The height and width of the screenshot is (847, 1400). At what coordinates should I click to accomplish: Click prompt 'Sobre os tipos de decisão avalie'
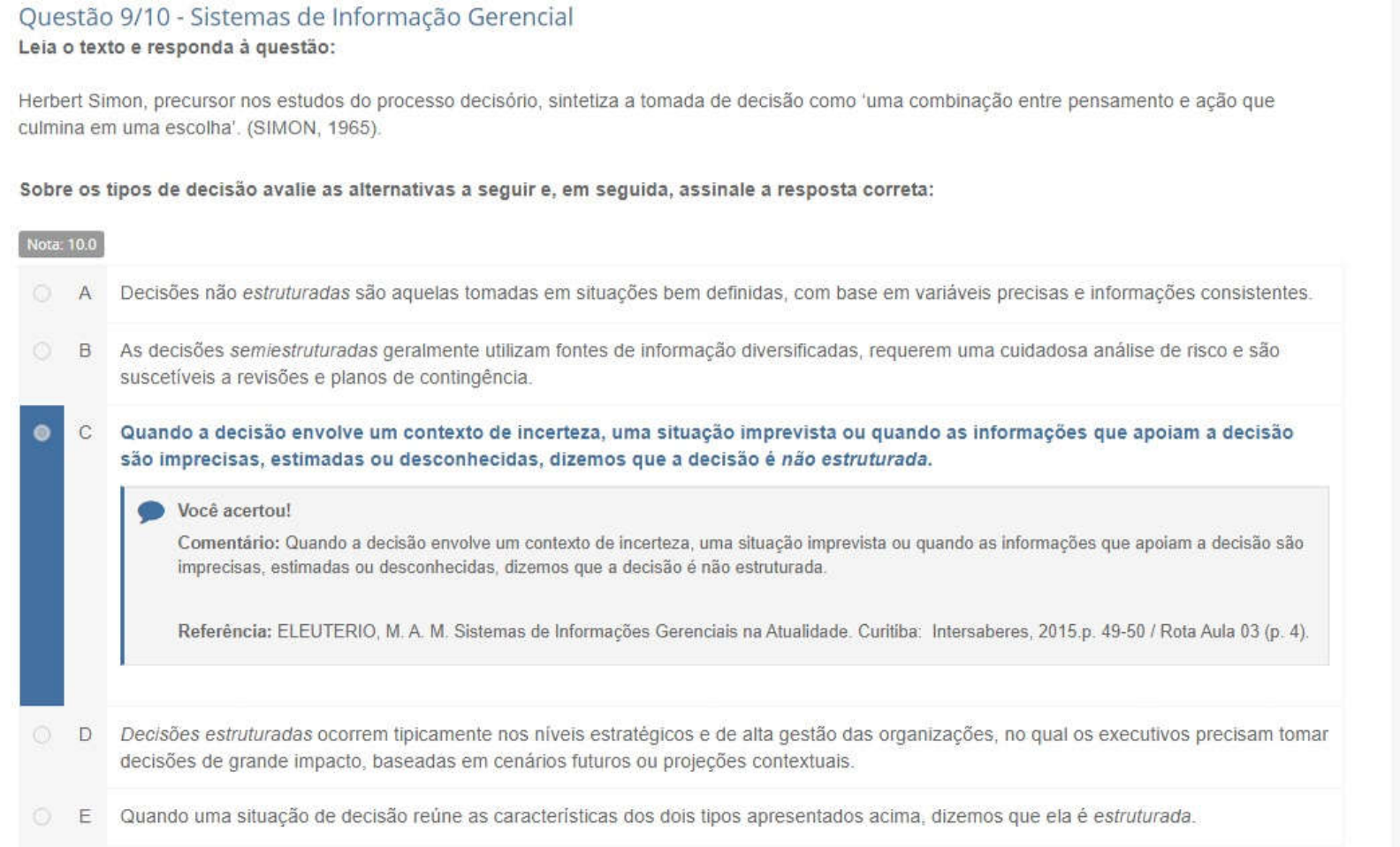pyautogui.click(x=476, y=189)
